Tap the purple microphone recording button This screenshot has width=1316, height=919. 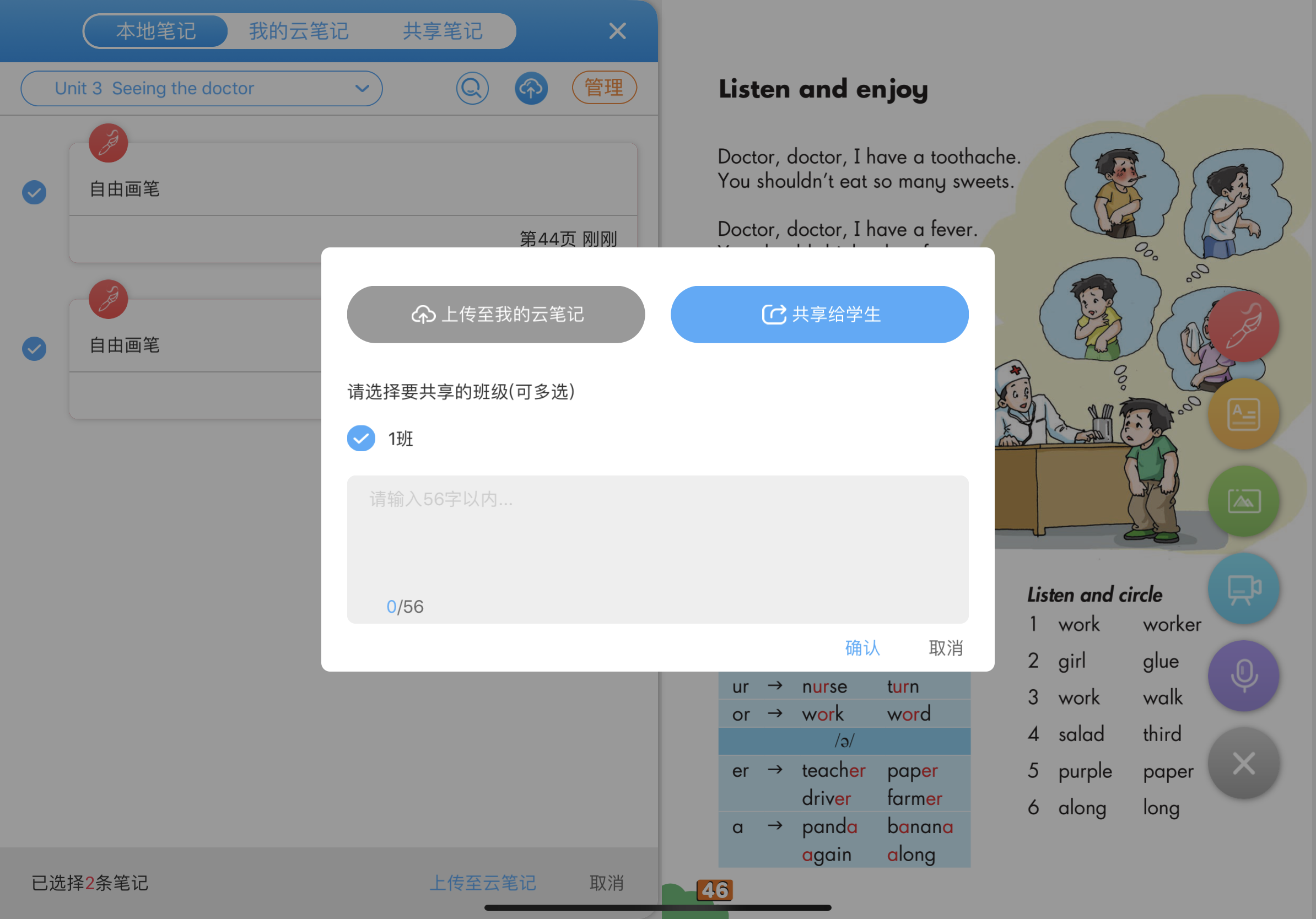[x=1243, y=675]
